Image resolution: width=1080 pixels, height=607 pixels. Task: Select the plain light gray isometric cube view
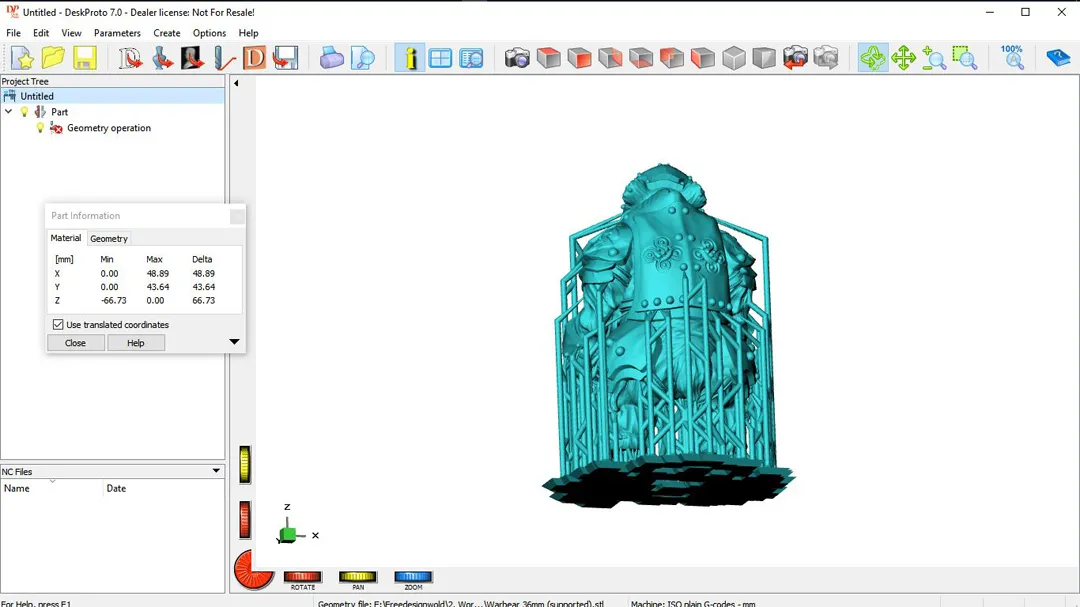[x=734, y=58]
